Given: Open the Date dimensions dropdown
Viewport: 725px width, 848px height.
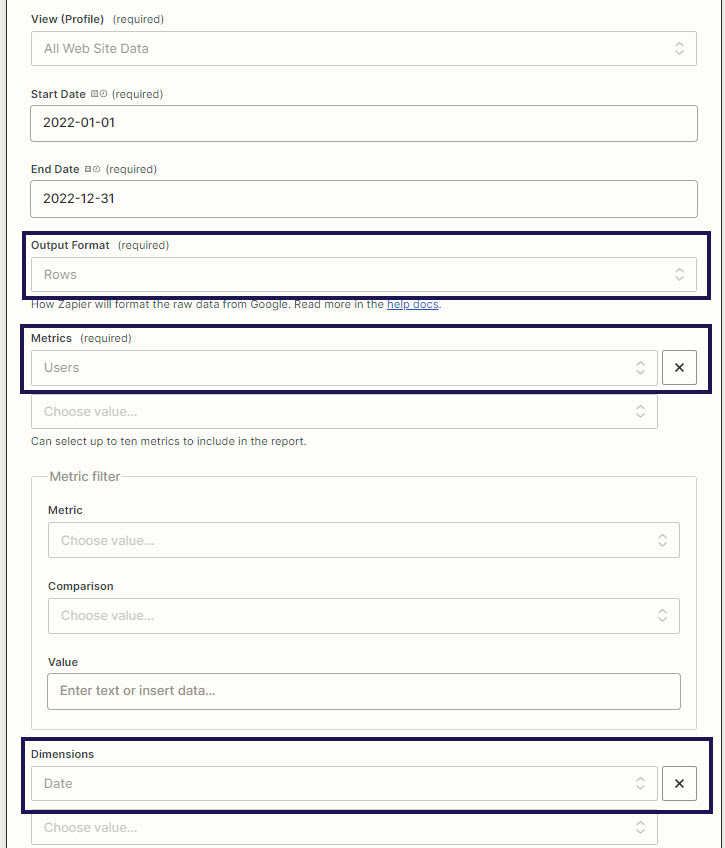Looking at the screenshot, I should (344, 784).
